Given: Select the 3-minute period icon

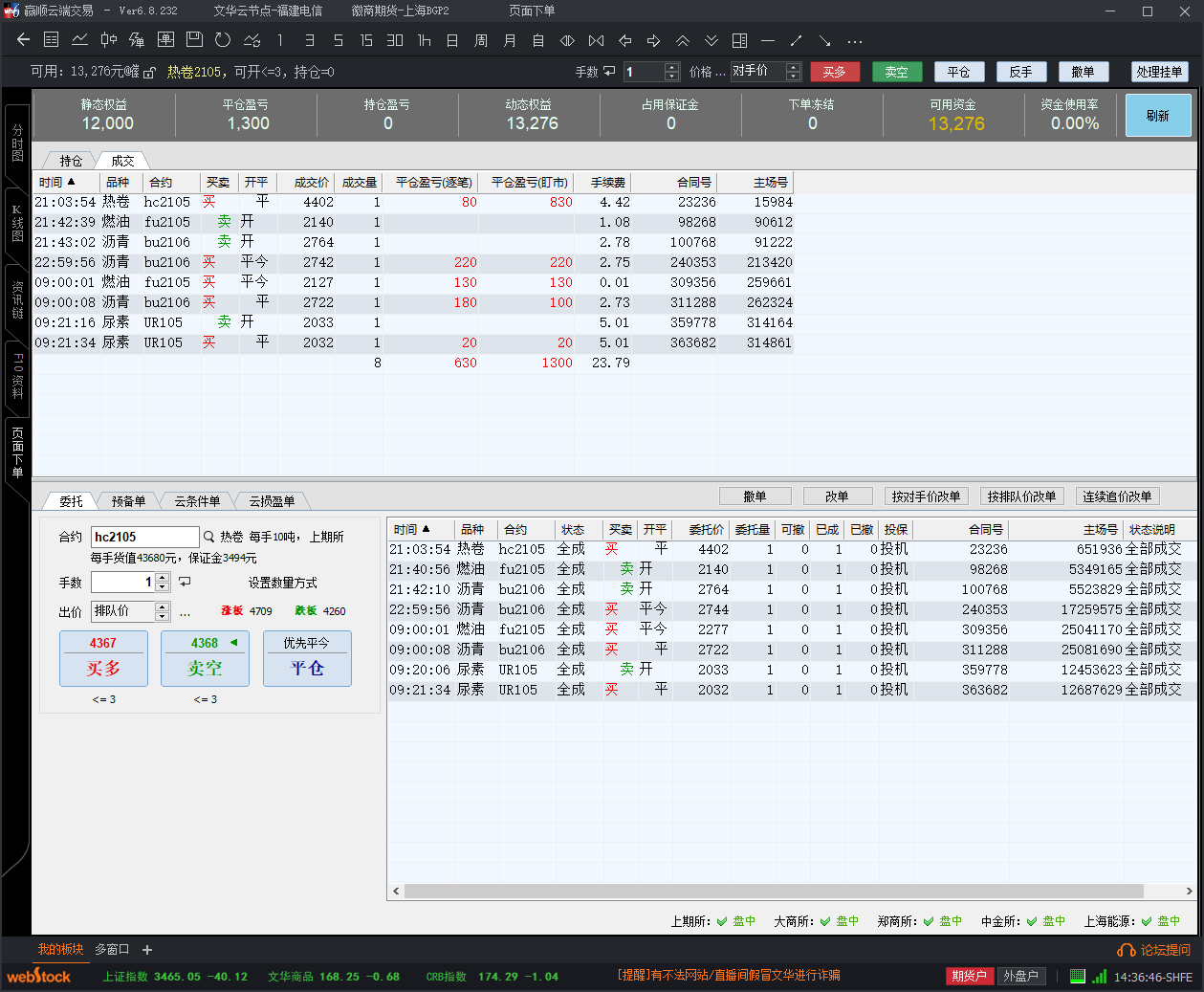Looking at the screenshot, I should pos(309,40).
